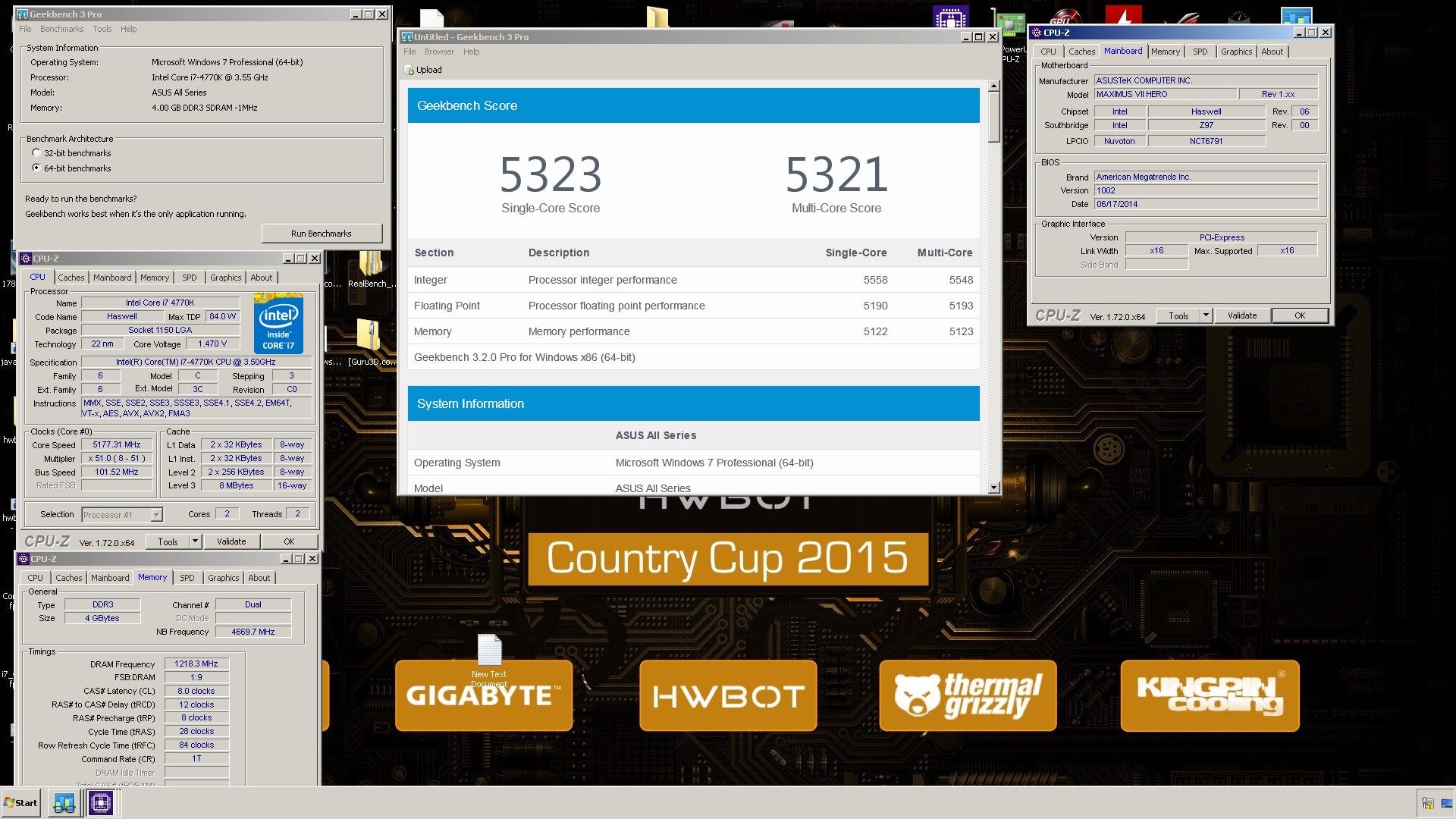Open the Windows Start menu
The width and height of the screenshot is (1456, 819).
21,802
